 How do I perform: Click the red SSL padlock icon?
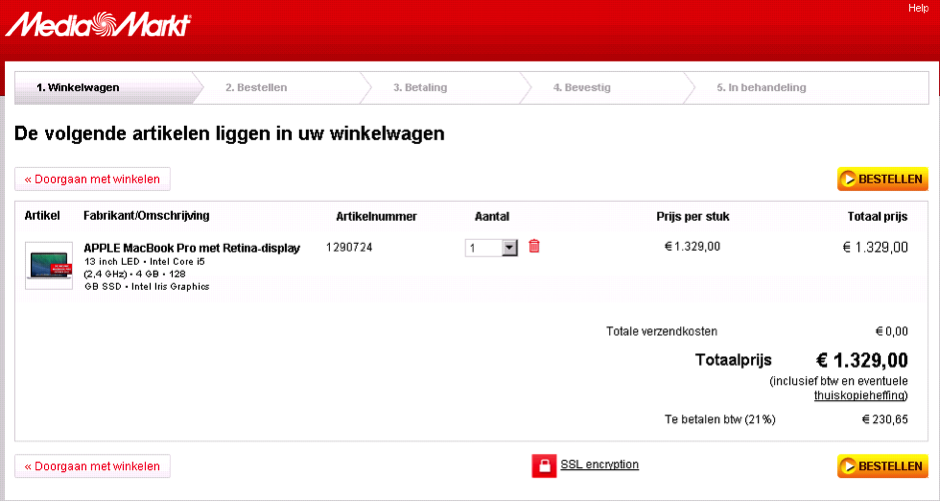pos(544,466)
